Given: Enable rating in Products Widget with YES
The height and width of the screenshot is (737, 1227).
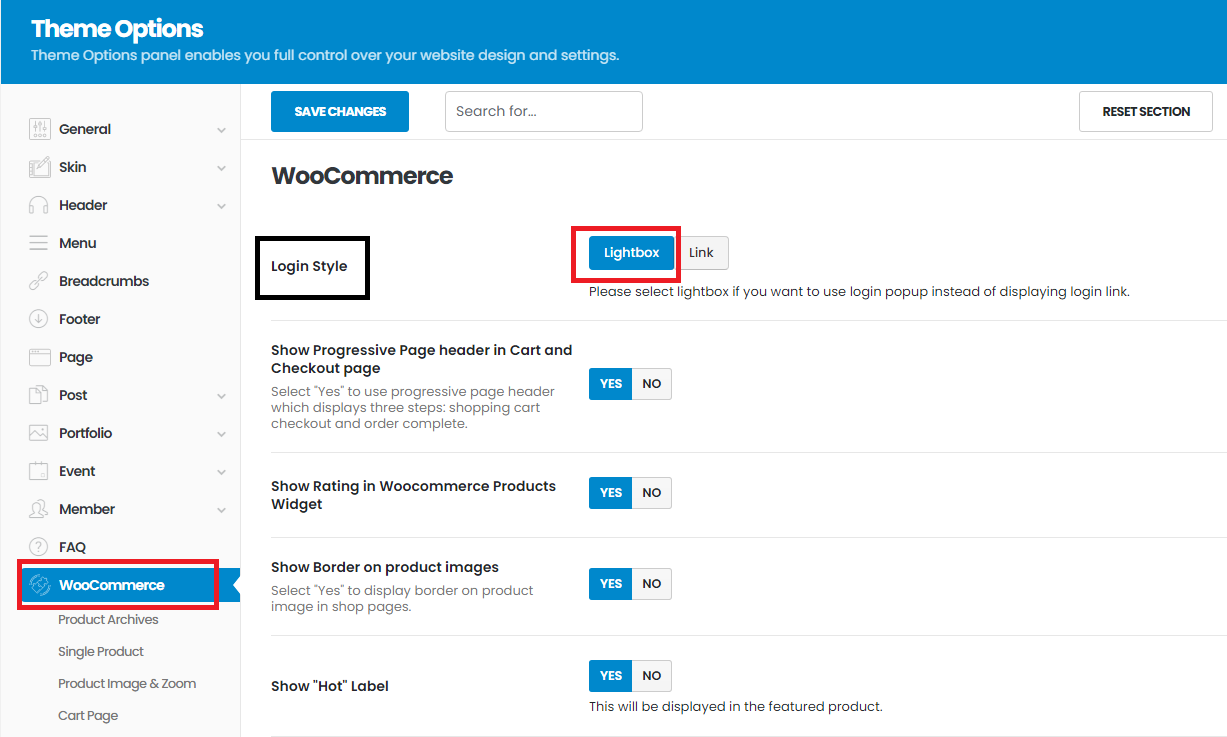Looking at the screenshot, I should [610, 493].
